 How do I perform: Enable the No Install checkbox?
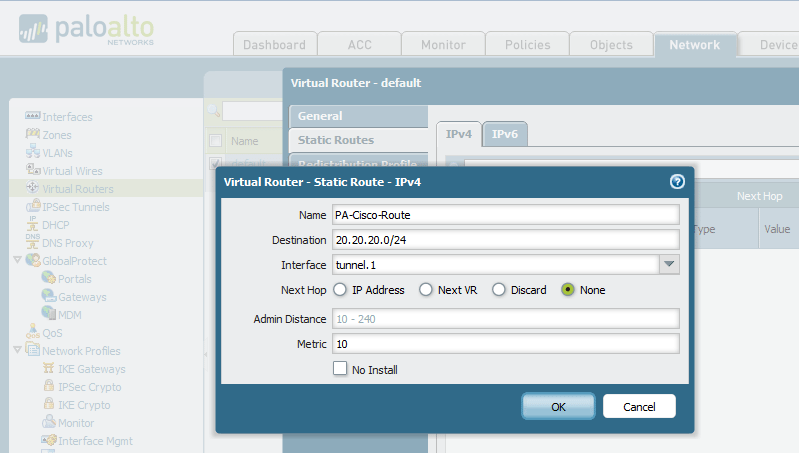pos(340,370)
